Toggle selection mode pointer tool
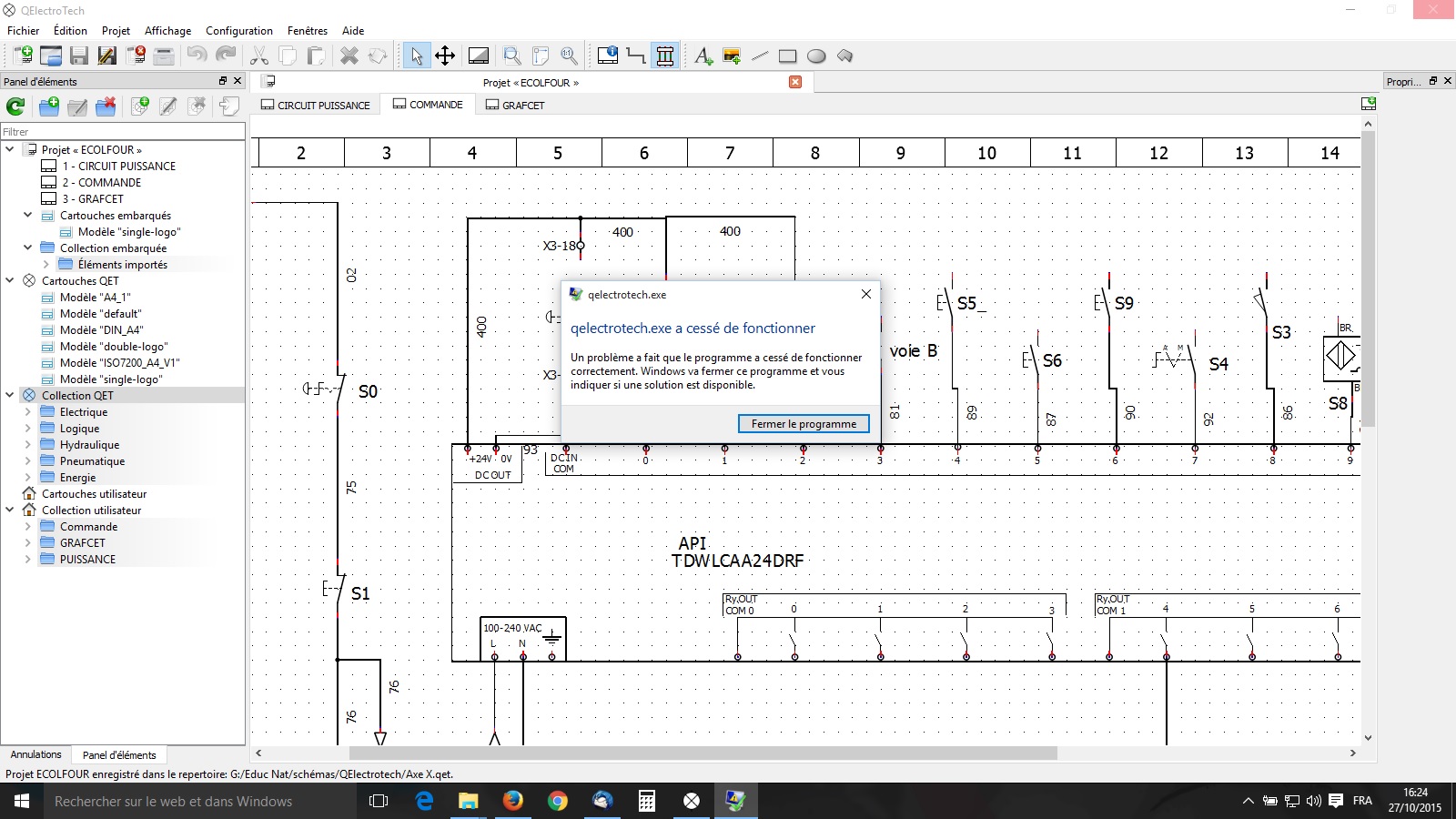The width and height of the screenshot is (1456, 819). click(416, 56)
